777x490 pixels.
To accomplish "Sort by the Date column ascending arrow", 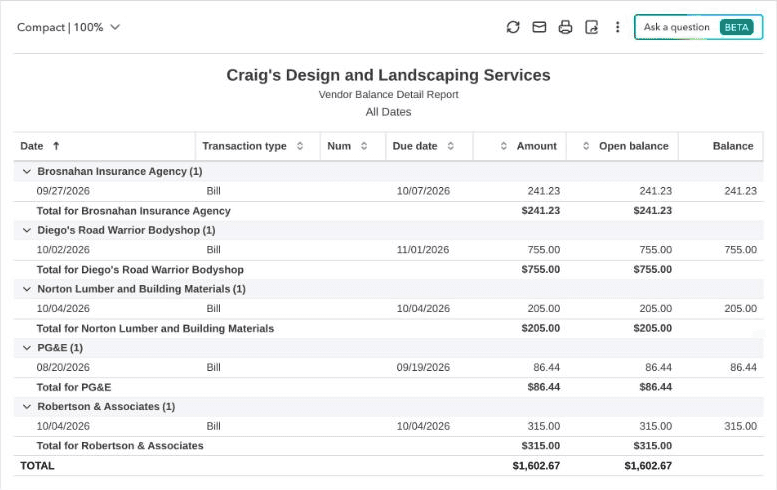I will tap(56, 146).
